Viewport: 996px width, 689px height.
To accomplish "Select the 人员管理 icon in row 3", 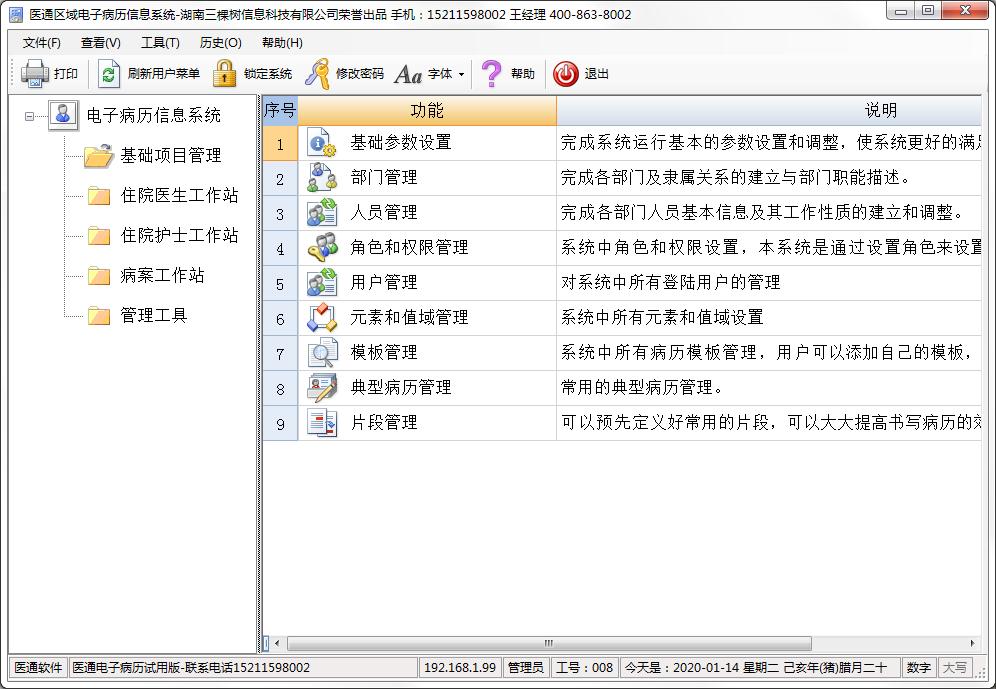I will (x=321, y=212).
